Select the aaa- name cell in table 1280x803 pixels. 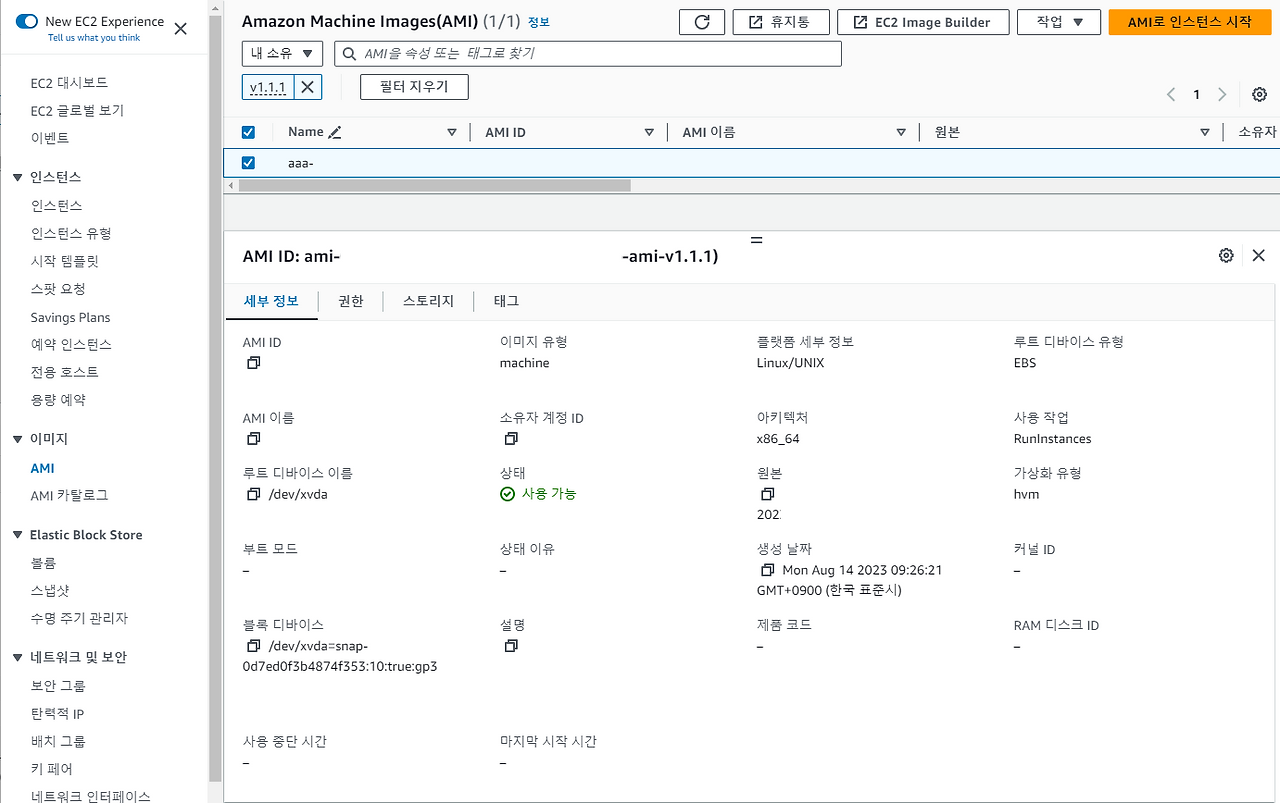[301, 163]
